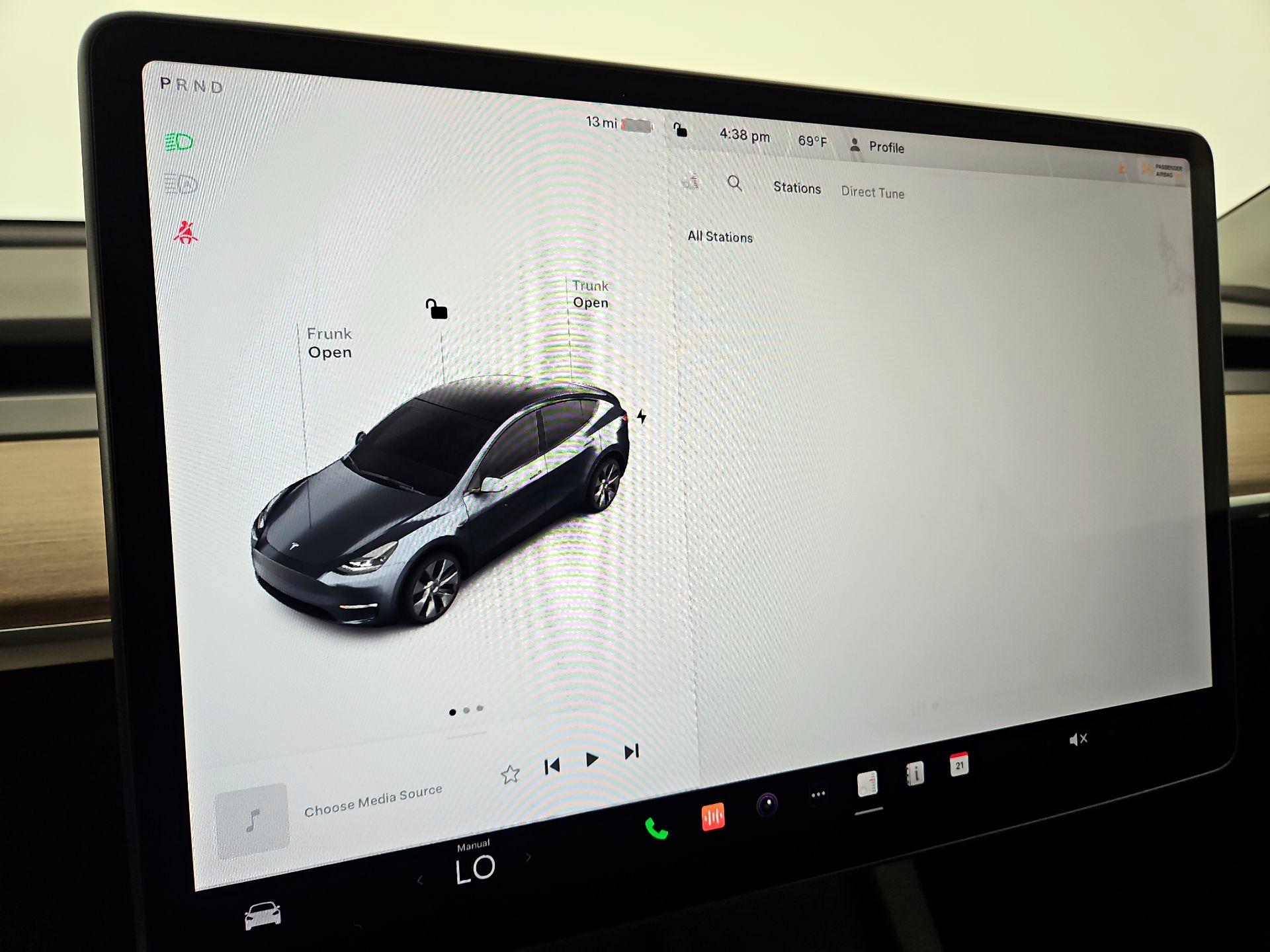Tap the charge port lightning bolt icon
Screen dimensions: 1270x952
[x=641, y=416]
